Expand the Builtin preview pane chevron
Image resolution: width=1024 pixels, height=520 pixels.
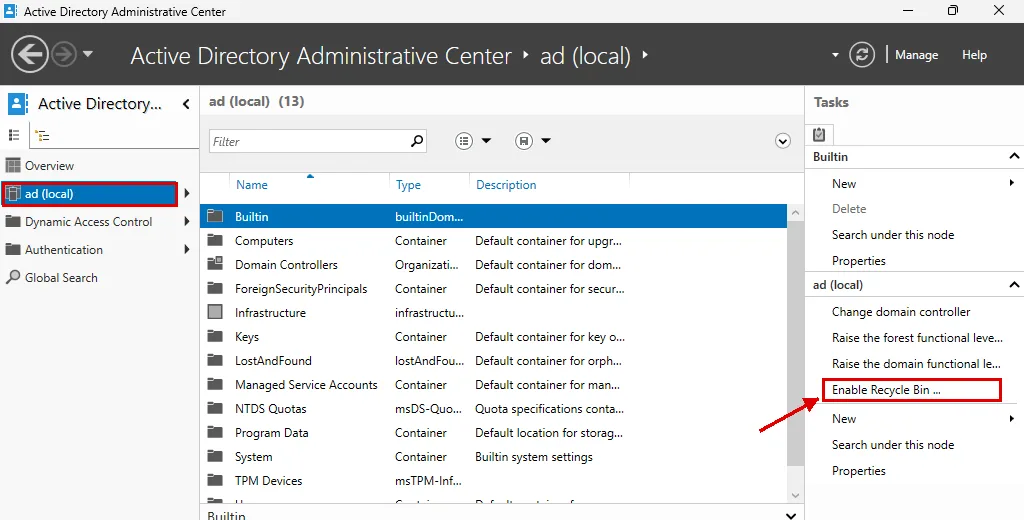[791, 515]
